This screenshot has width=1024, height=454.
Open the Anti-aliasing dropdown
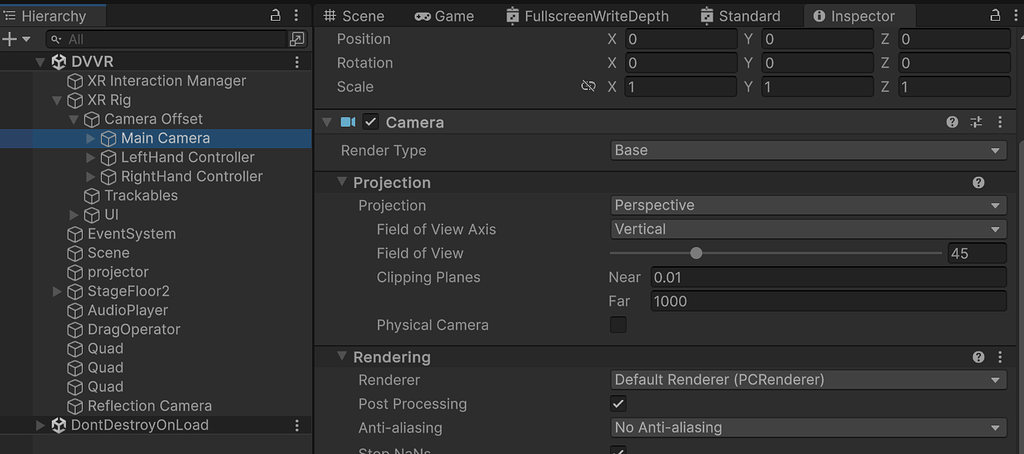pyautogui.click(x=808, y=428)
